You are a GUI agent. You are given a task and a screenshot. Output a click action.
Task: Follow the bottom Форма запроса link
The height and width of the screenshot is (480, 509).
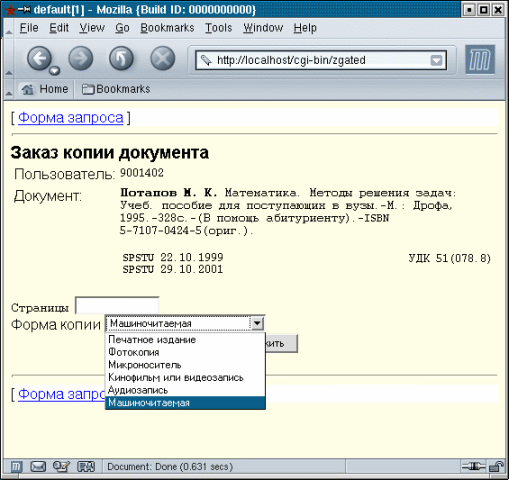62,394
